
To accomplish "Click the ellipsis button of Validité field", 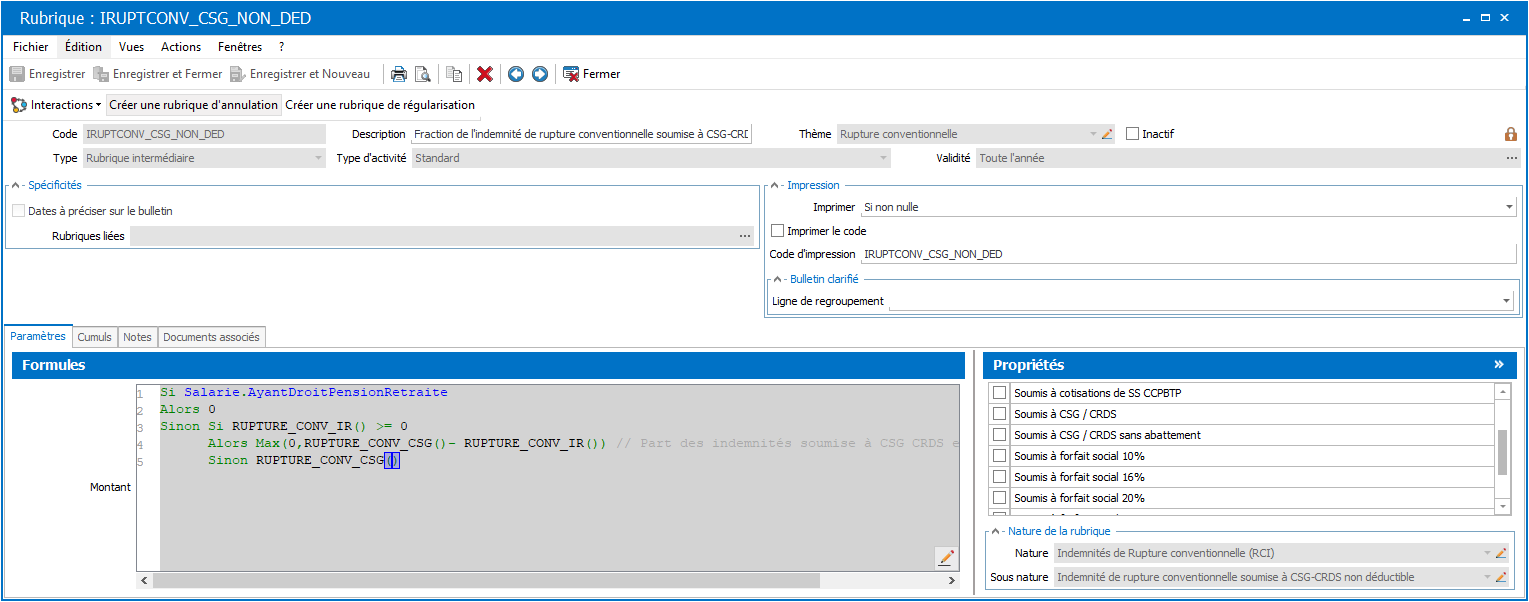I will tap(1512, 158).
